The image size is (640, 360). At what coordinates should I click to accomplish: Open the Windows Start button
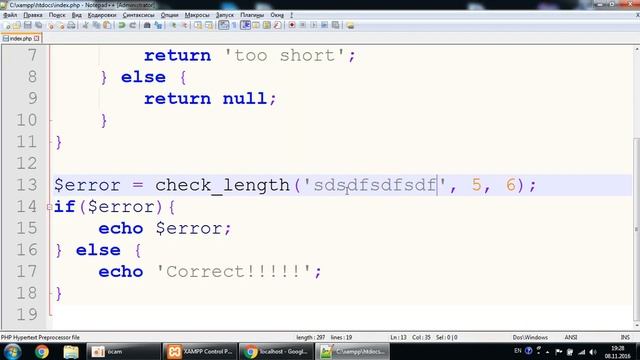tap(12, 352)
